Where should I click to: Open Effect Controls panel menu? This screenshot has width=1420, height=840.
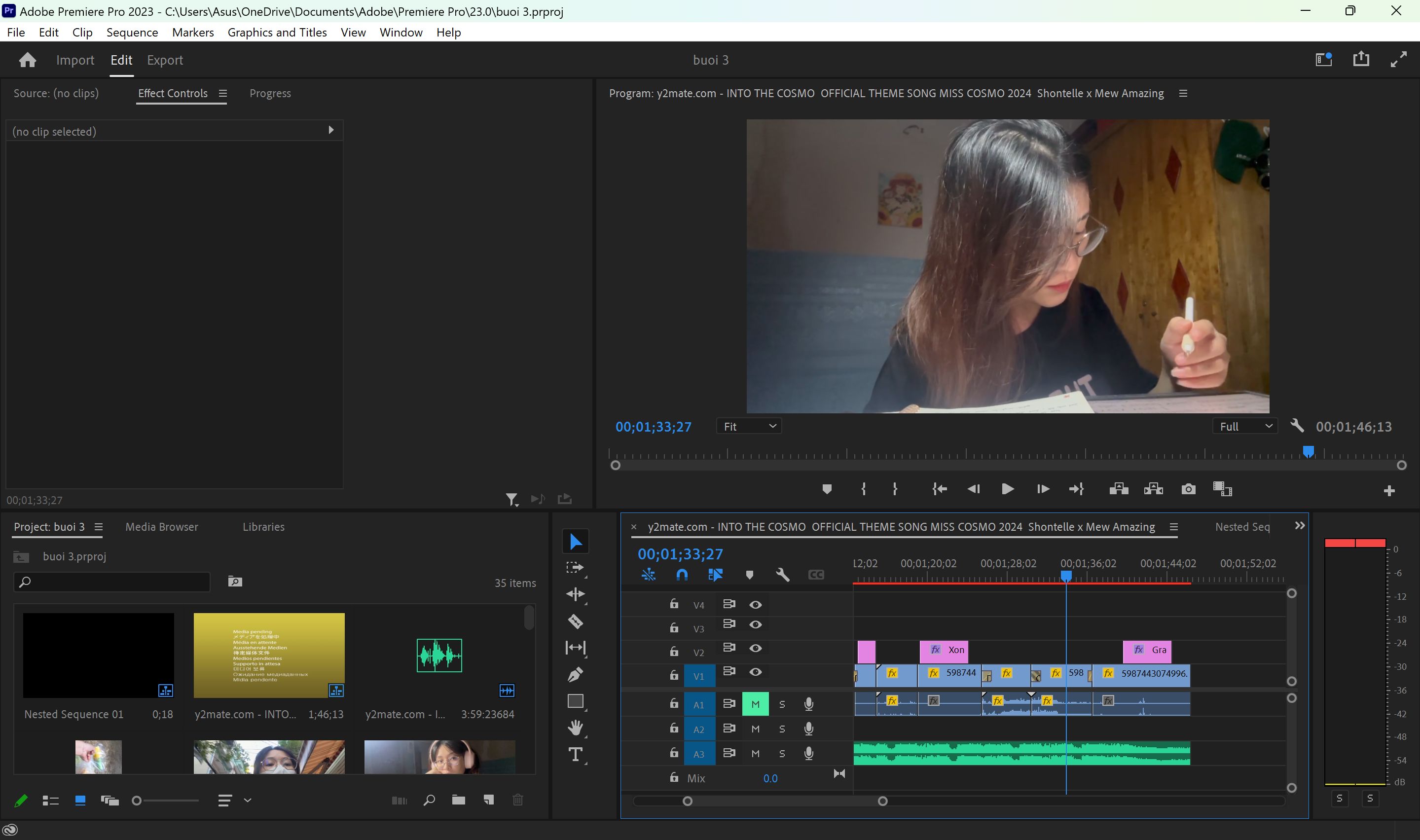222,93
